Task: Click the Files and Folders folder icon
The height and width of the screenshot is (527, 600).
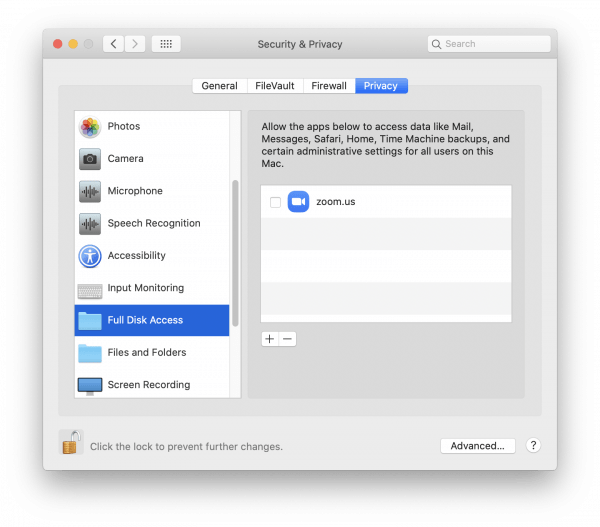Action: 90,353
